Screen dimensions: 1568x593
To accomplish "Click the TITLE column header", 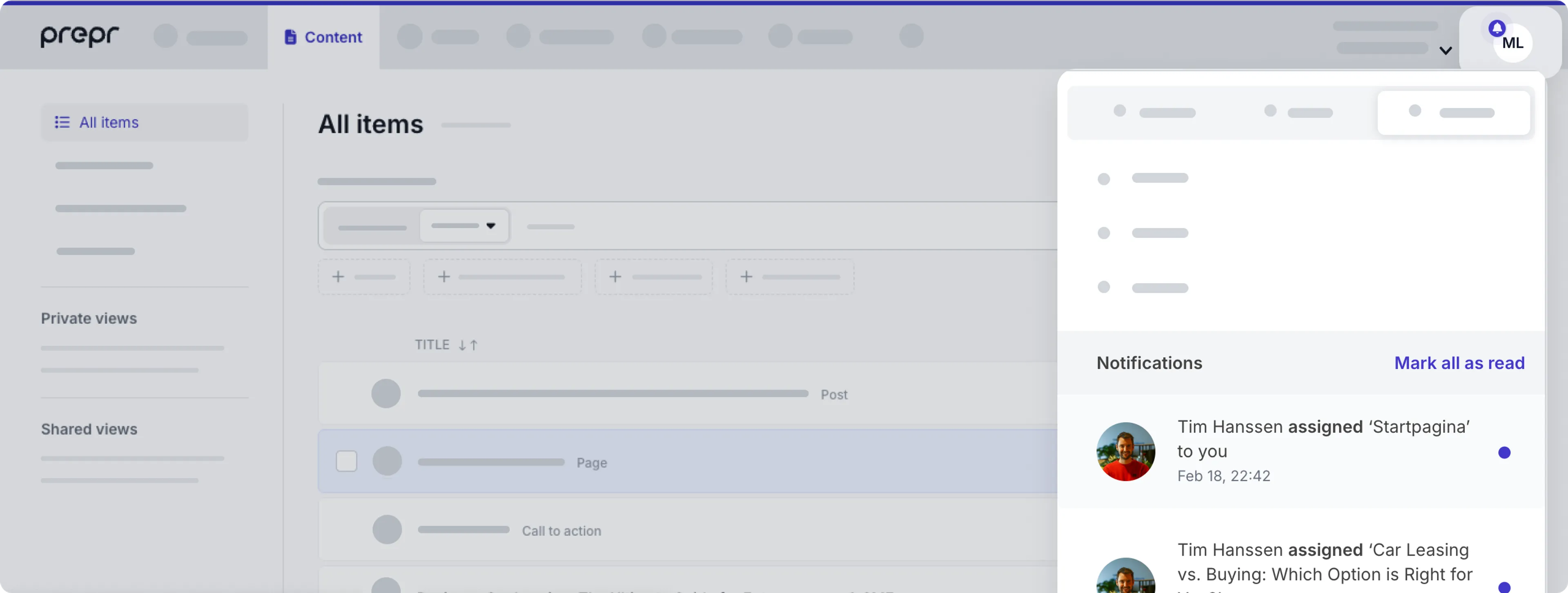I will pyautogui.click(x=432, y=345).
